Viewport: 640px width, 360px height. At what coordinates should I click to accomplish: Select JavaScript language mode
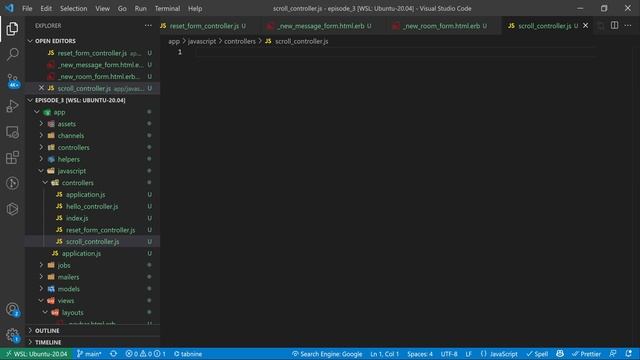499,354
